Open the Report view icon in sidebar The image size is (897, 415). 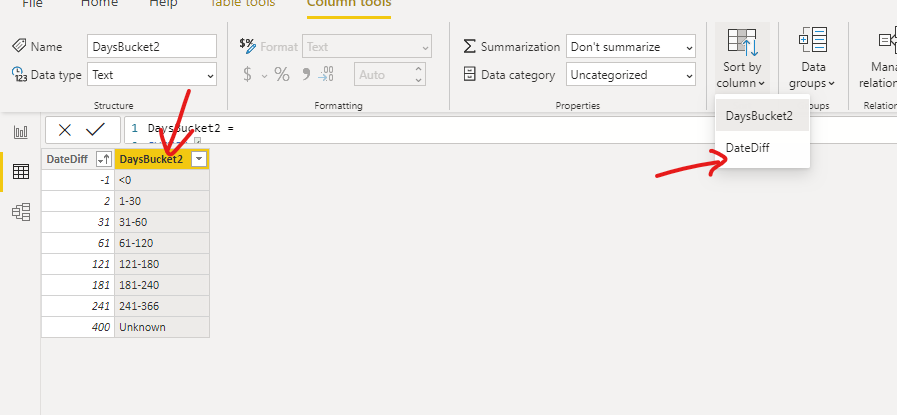[21, 132]
